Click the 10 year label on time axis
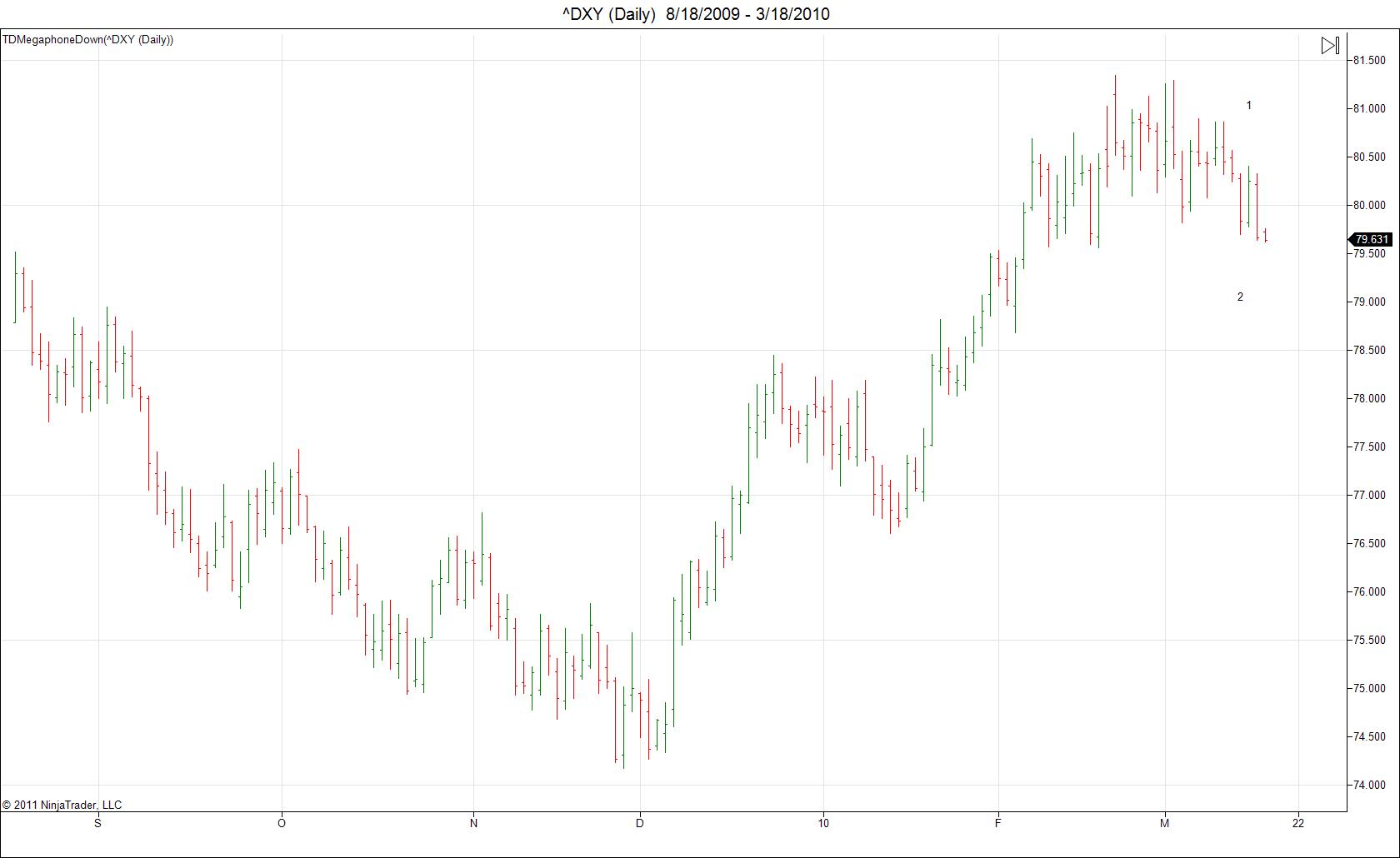The height and width of the screenshot is (858, 1400). (823, 823)
